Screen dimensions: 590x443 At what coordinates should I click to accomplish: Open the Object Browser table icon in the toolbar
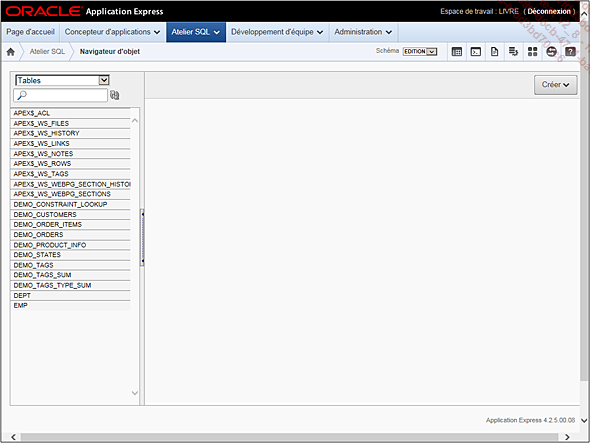[x=456, y=52]
